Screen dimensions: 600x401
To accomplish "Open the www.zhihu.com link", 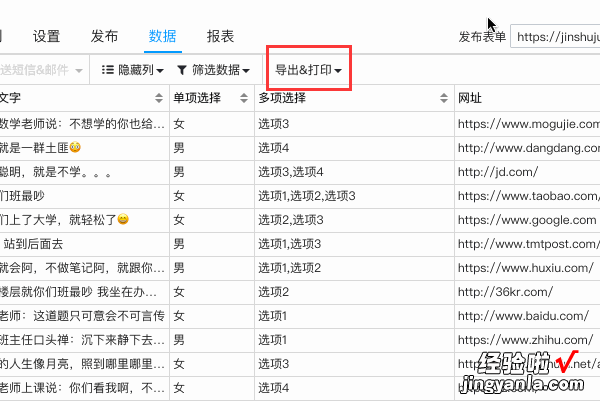I will 525,340.
